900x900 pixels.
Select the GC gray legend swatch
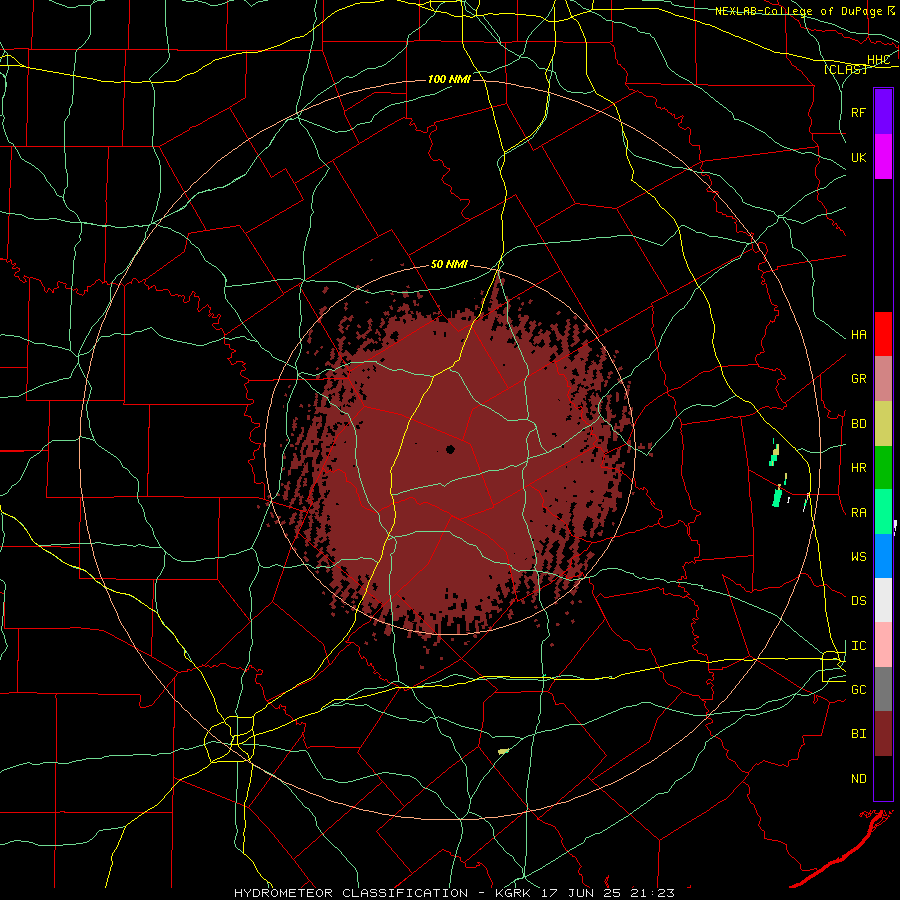coord(883,689)
